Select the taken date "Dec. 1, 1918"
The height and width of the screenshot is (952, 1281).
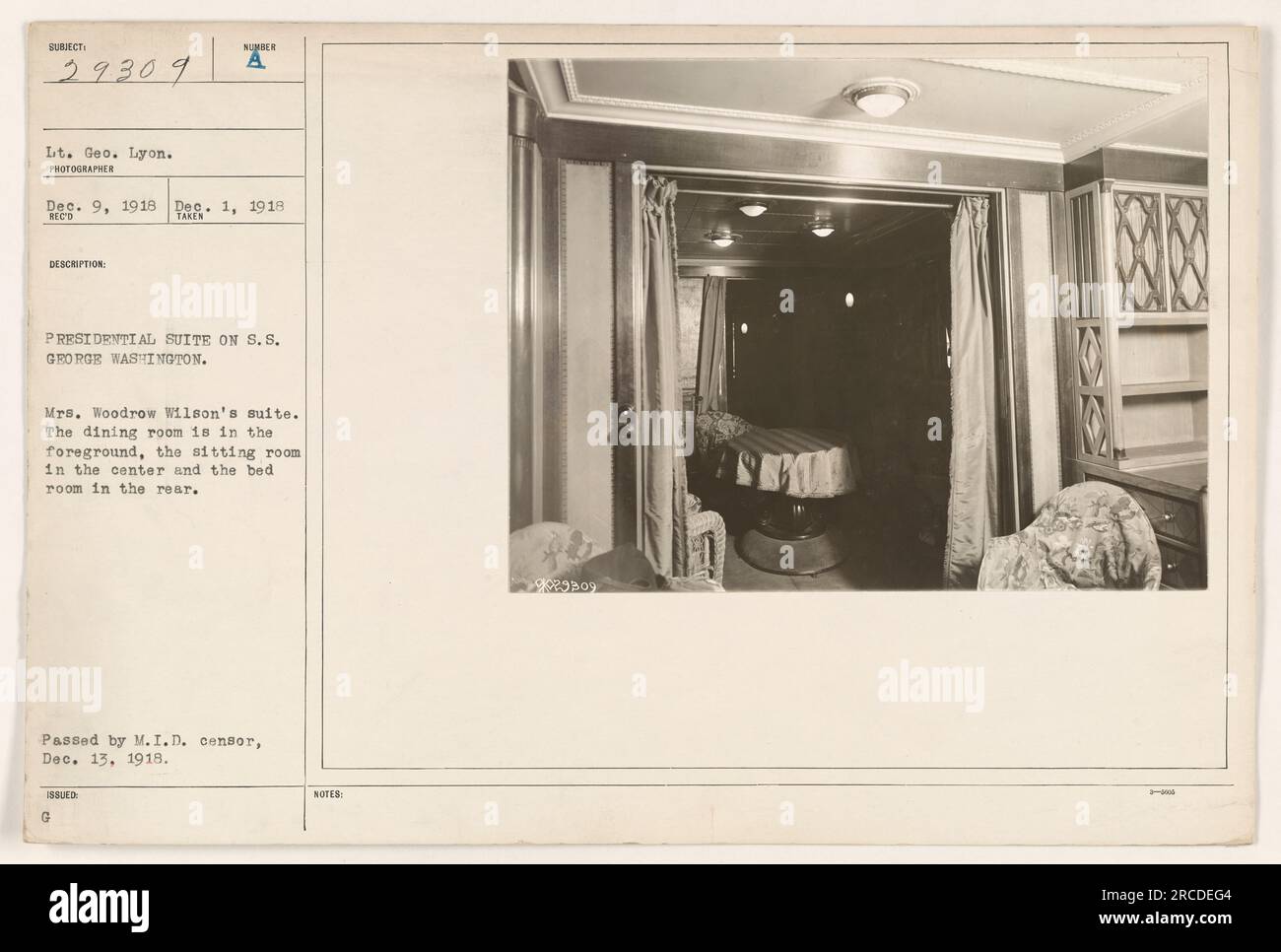pos(230,207)
